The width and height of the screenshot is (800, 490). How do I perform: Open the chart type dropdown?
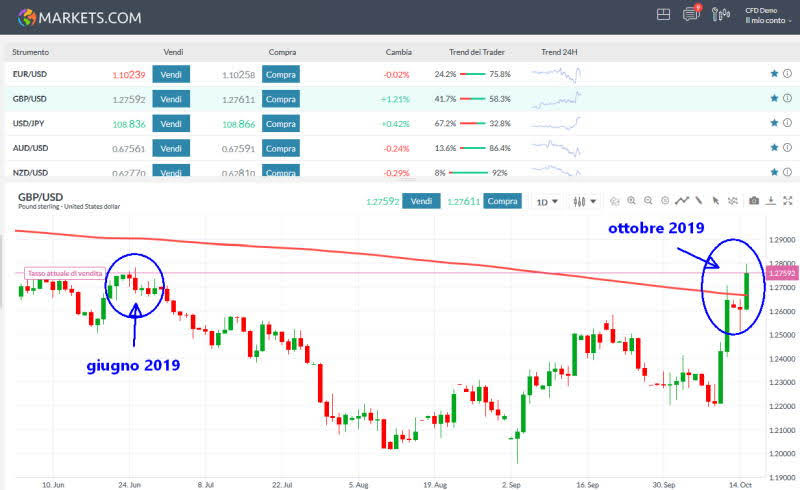pyautogui.click(x=584, y=201)
